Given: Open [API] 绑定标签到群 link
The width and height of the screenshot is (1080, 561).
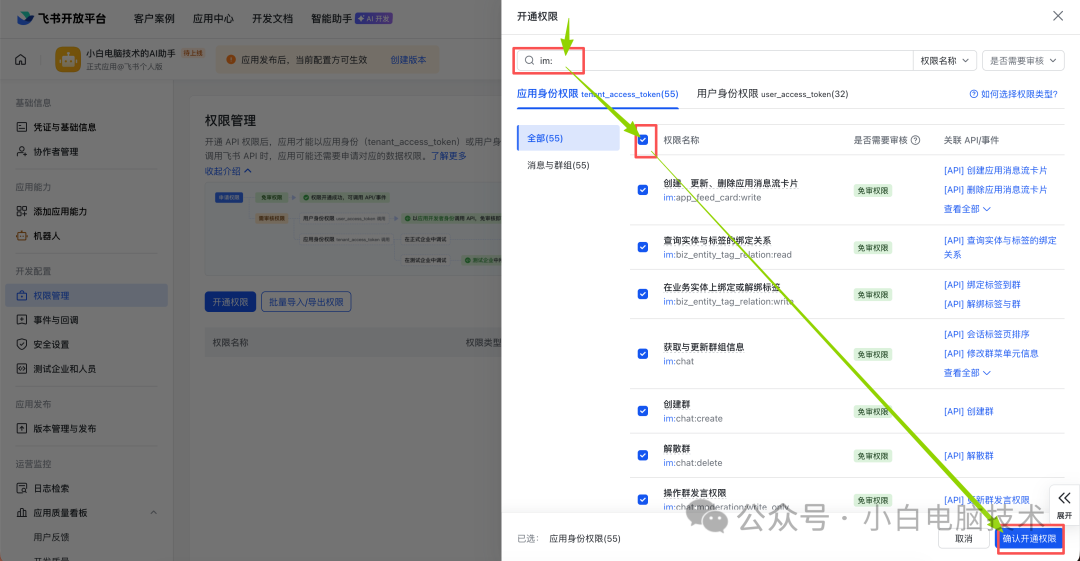Looking at the screenshot, I should point(982,285).
